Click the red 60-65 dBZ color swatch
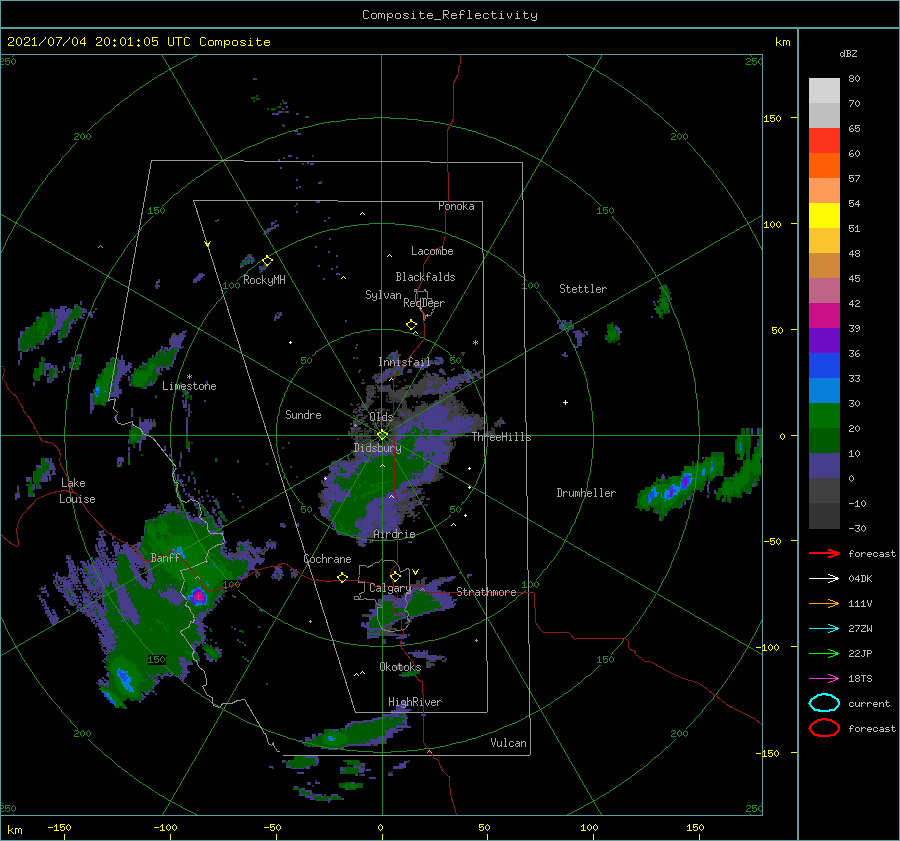 click(824, 141)
